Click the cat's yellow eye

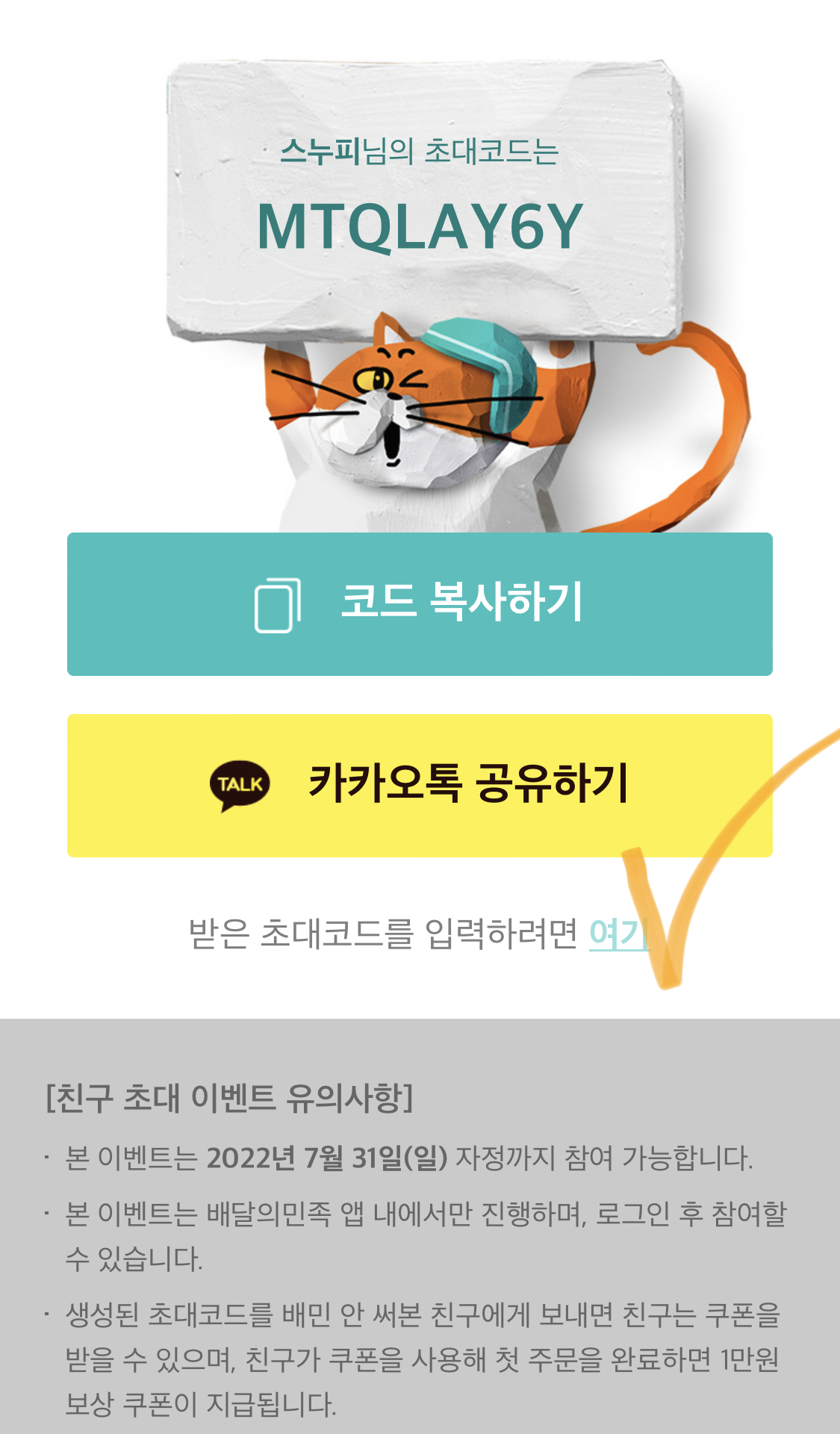click(372, 379)
